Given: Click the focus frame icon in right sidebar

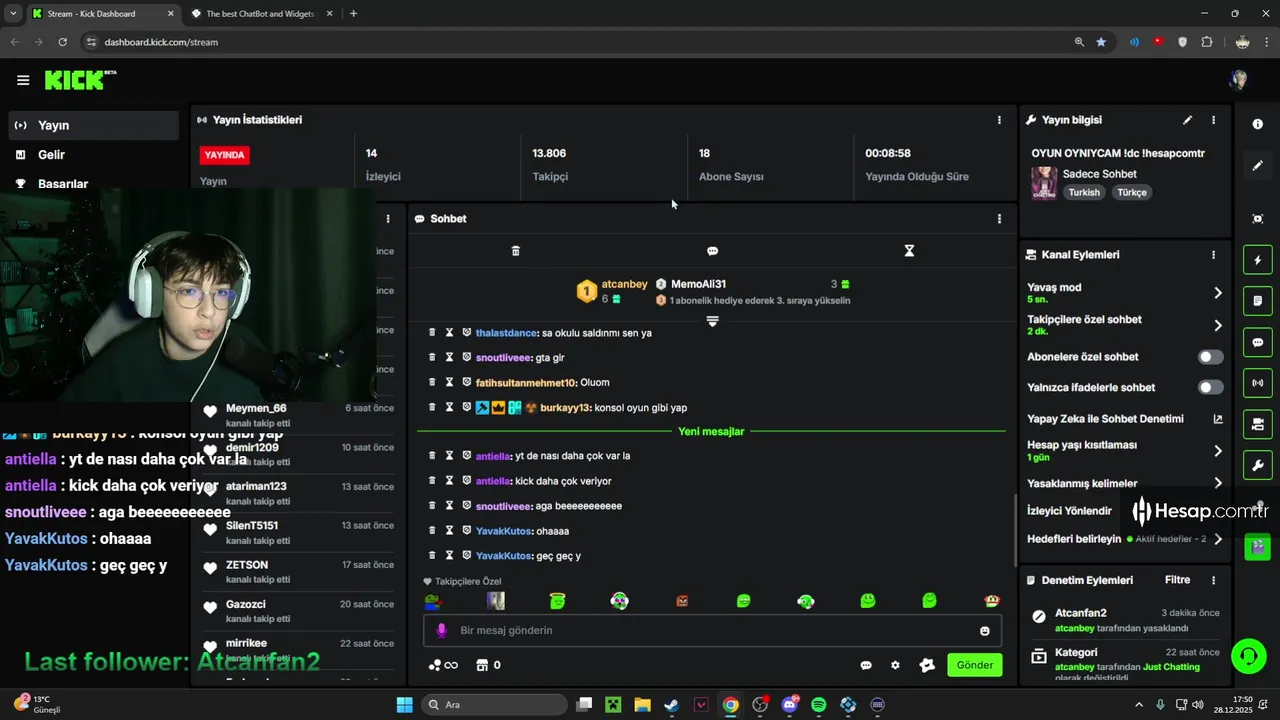Looking at the screenshot, I should (1257, 219).
